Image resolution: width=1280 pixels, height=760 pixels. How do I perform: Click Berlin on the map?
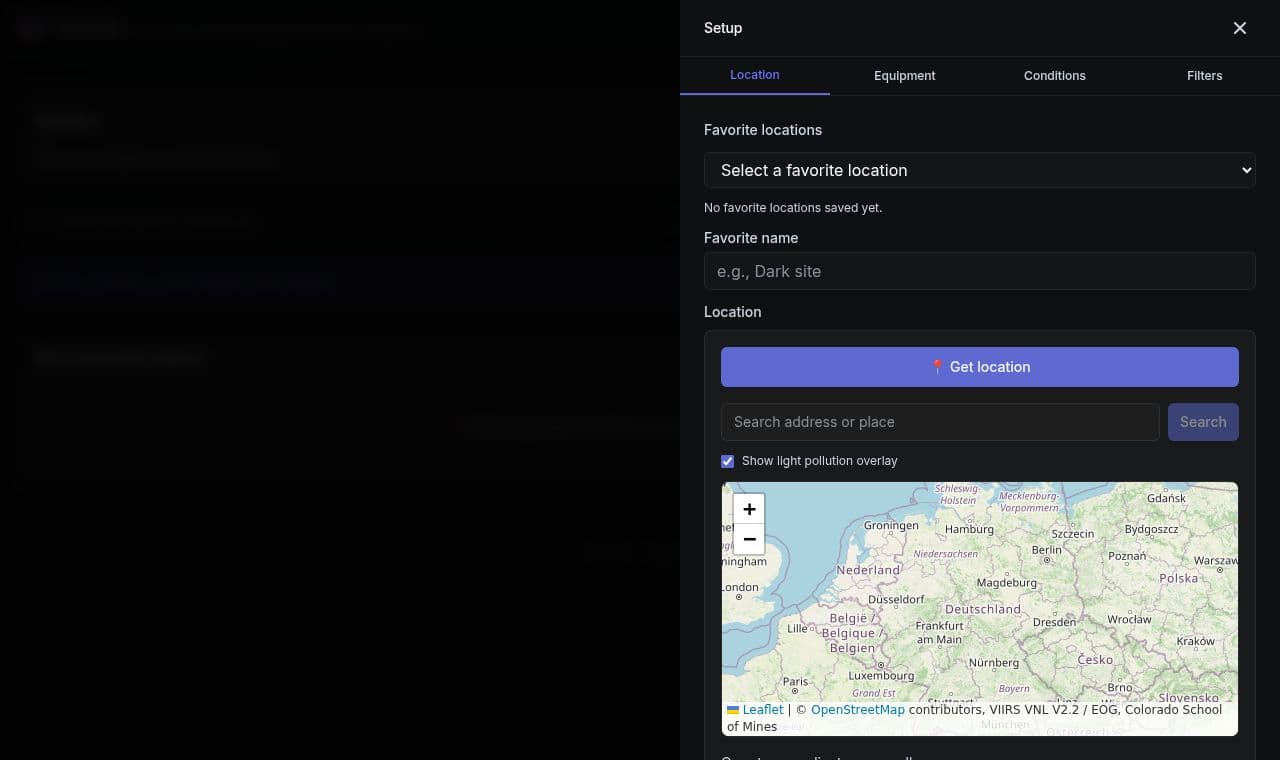[1047, 550]
